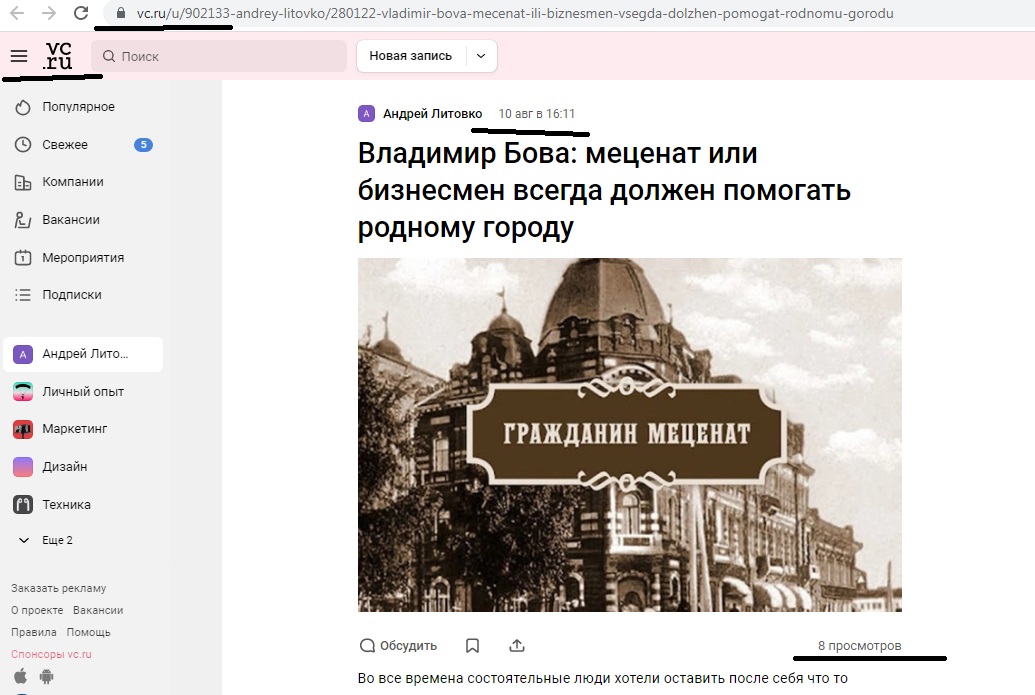This screenshot has width=1035, height=695.
Task: Click the share icon below the image
Action: 517,645
